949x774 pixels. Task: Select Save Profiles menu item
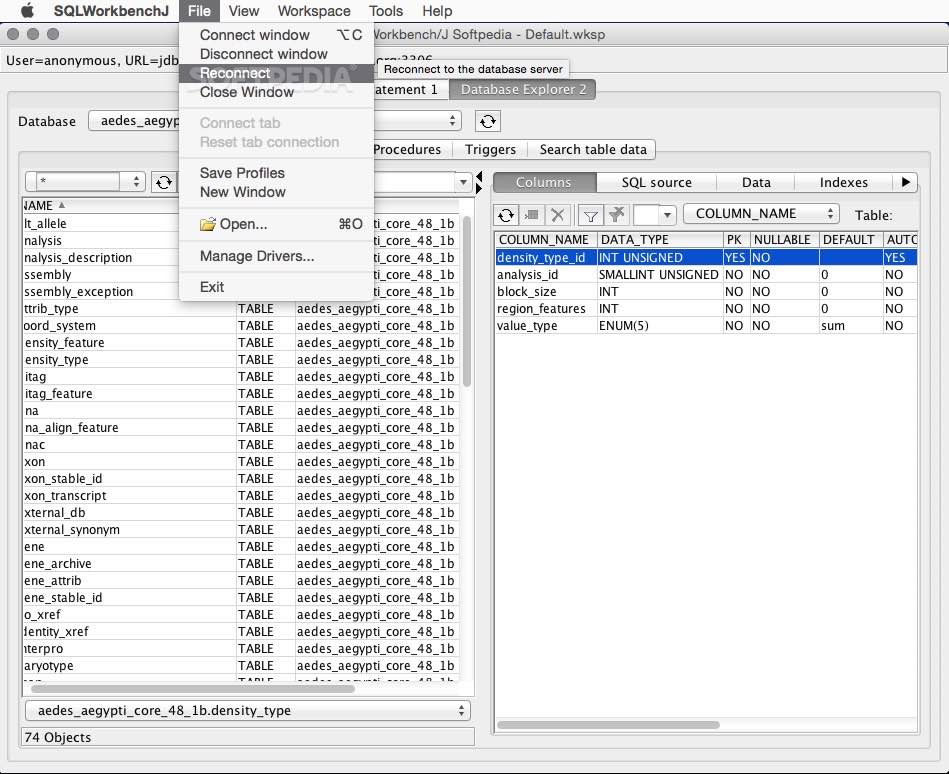pos(277,173)
